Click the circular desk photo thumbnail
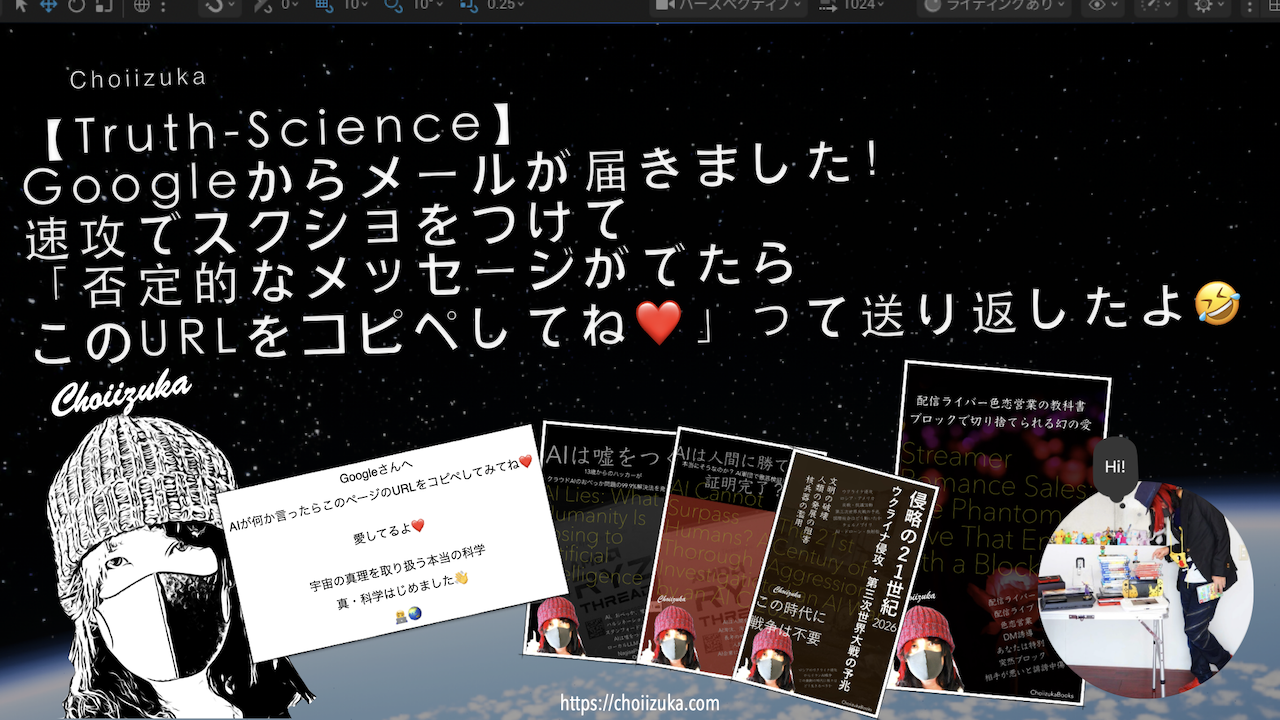The image size is (1280, 720). 1145,590
